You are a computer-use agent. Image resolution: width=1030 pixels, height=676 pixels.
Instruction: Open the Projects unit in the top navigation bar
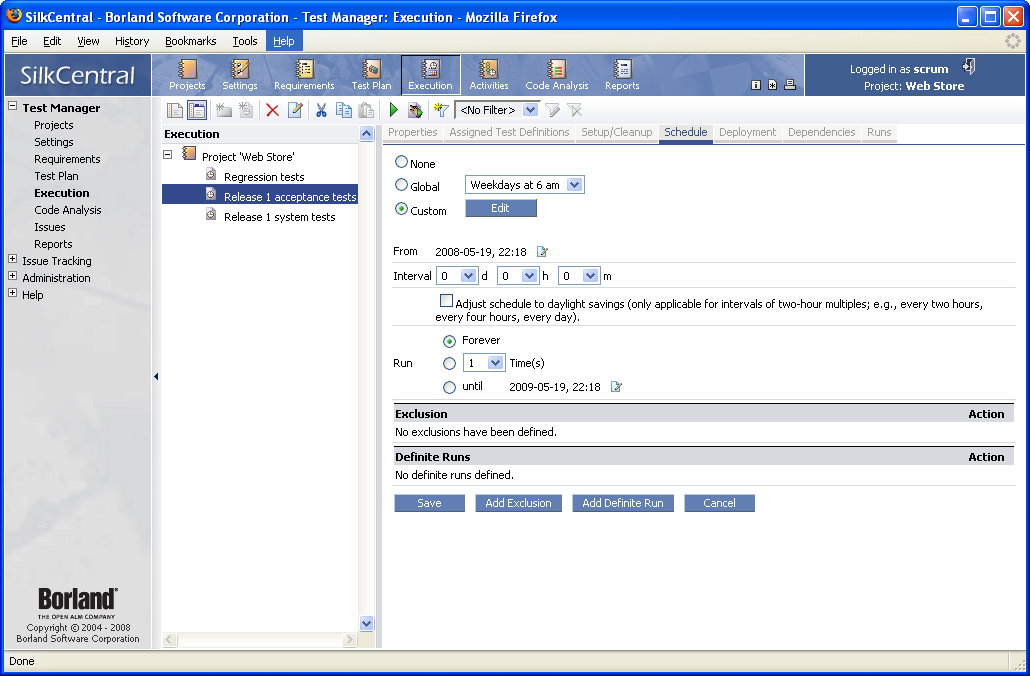coord(187,75)
